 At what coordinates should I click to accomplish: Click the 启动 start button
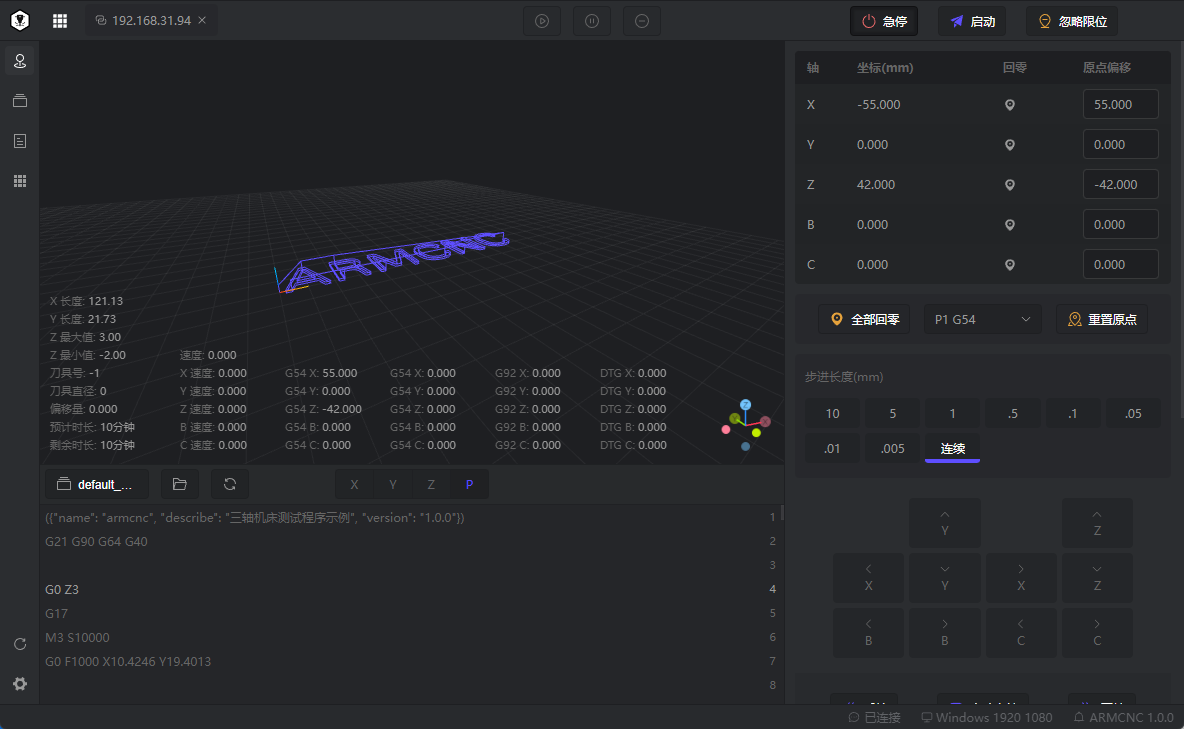973,21
